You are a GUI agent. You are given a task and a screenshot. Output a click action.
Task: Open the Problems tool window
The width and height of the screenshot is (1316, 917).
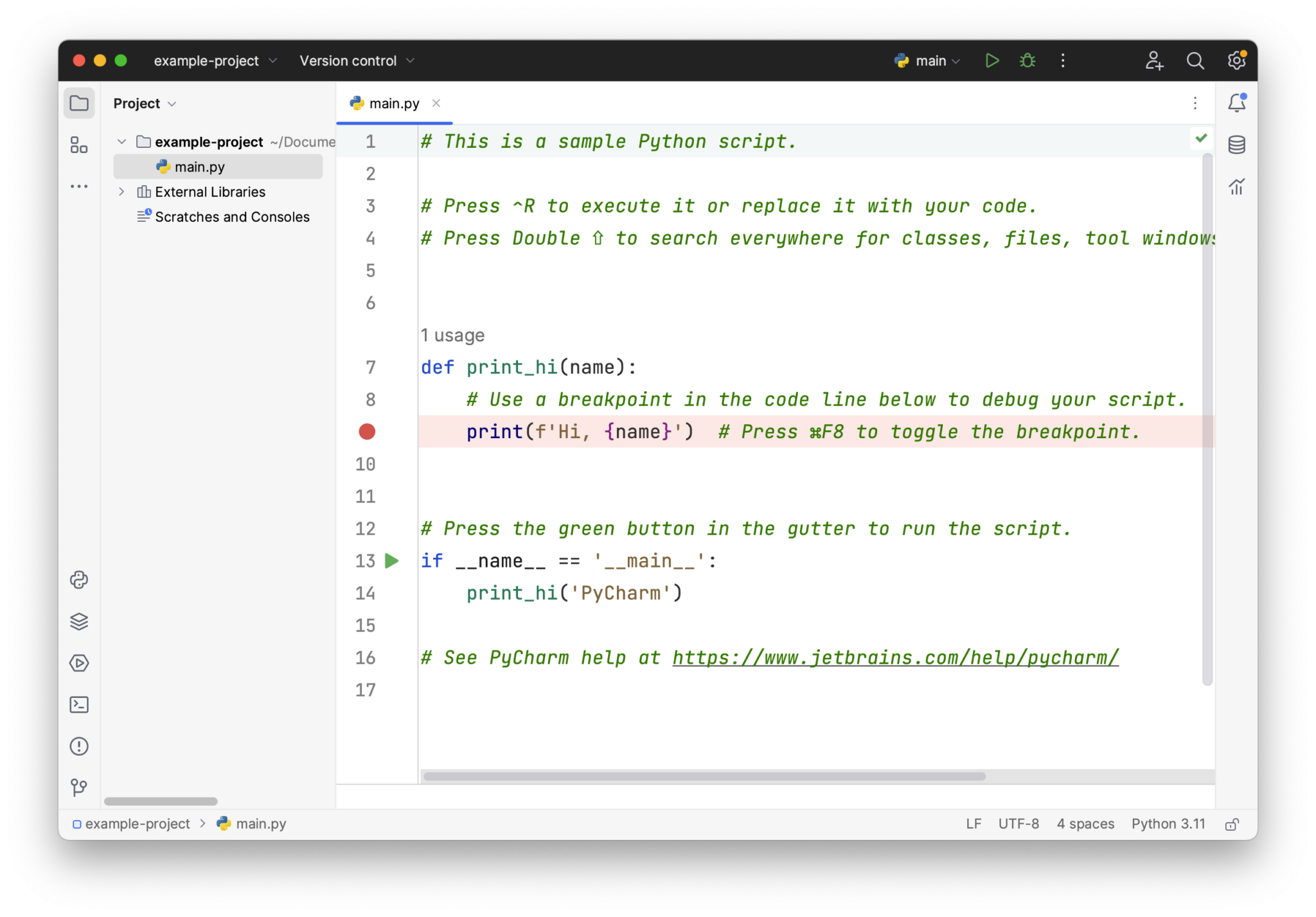79,746
